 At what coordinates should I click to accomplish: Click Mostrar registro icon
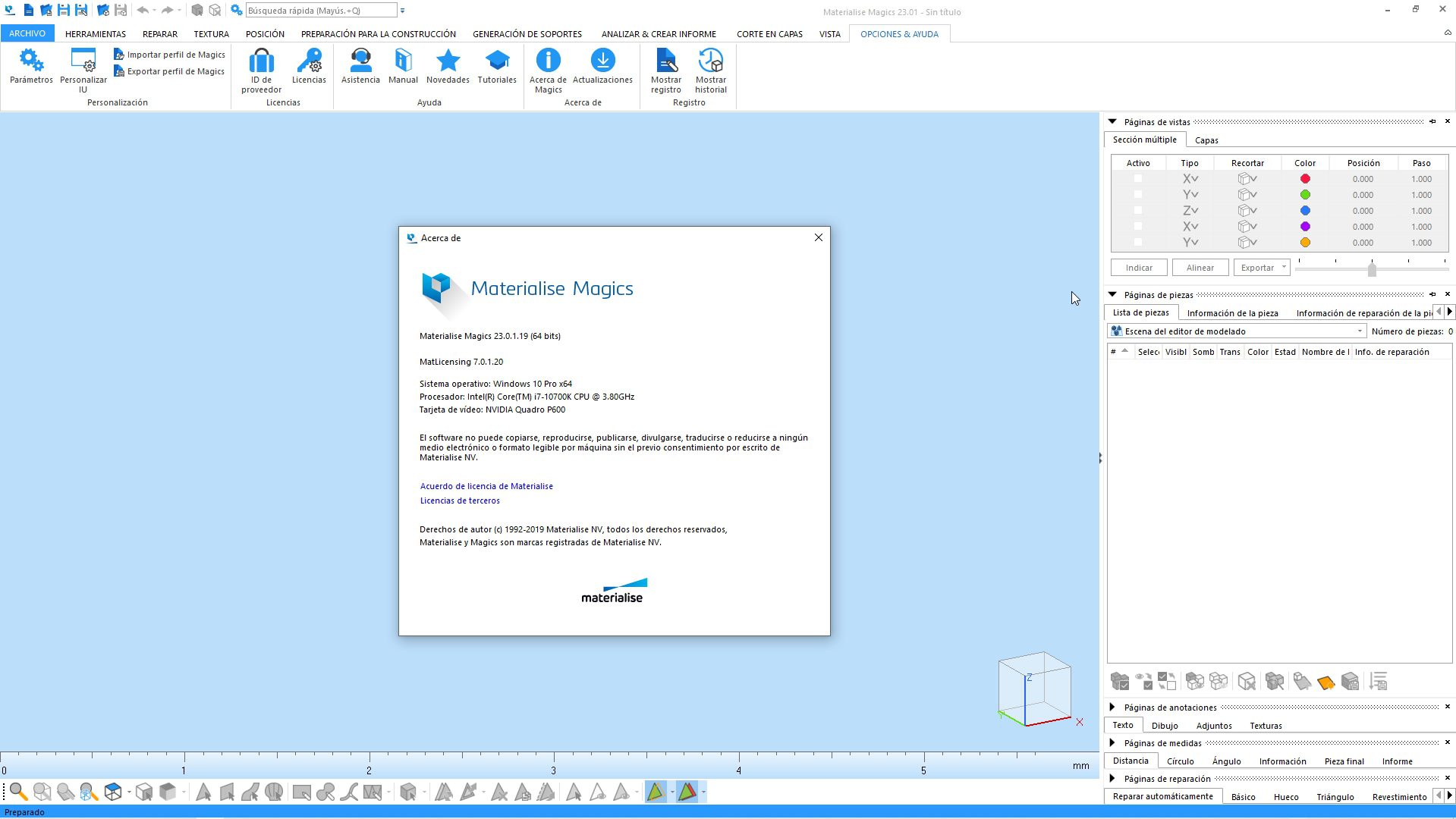665,62
